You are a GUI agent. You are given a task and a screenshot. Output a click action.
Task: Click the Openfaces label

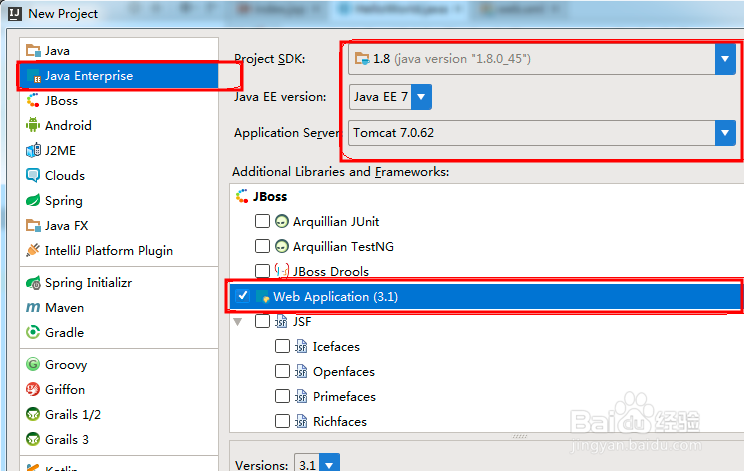[344, 372]
